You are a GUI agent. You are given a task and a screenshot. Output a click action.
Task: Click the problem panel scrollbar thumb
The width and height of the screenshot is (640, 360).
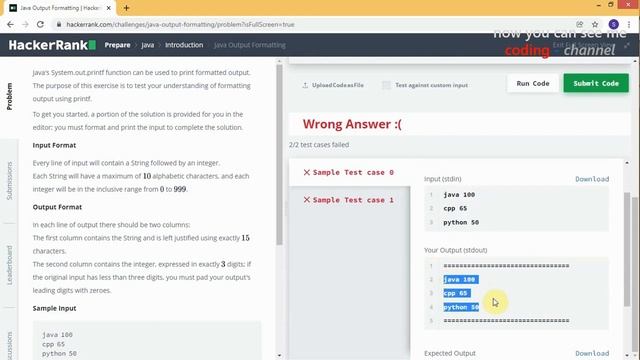tap(279, 155)
